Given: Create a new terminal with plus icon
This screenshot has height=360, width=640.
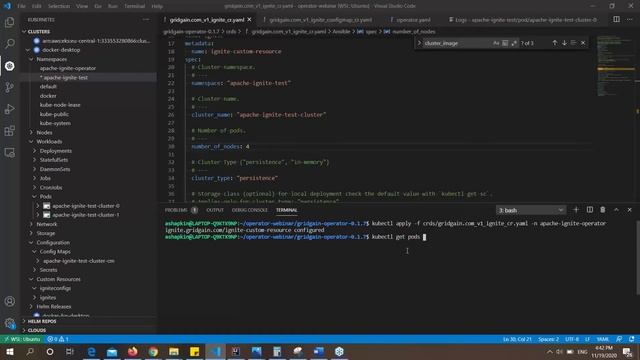Looking at the screenshot, I should pos(576,210).
